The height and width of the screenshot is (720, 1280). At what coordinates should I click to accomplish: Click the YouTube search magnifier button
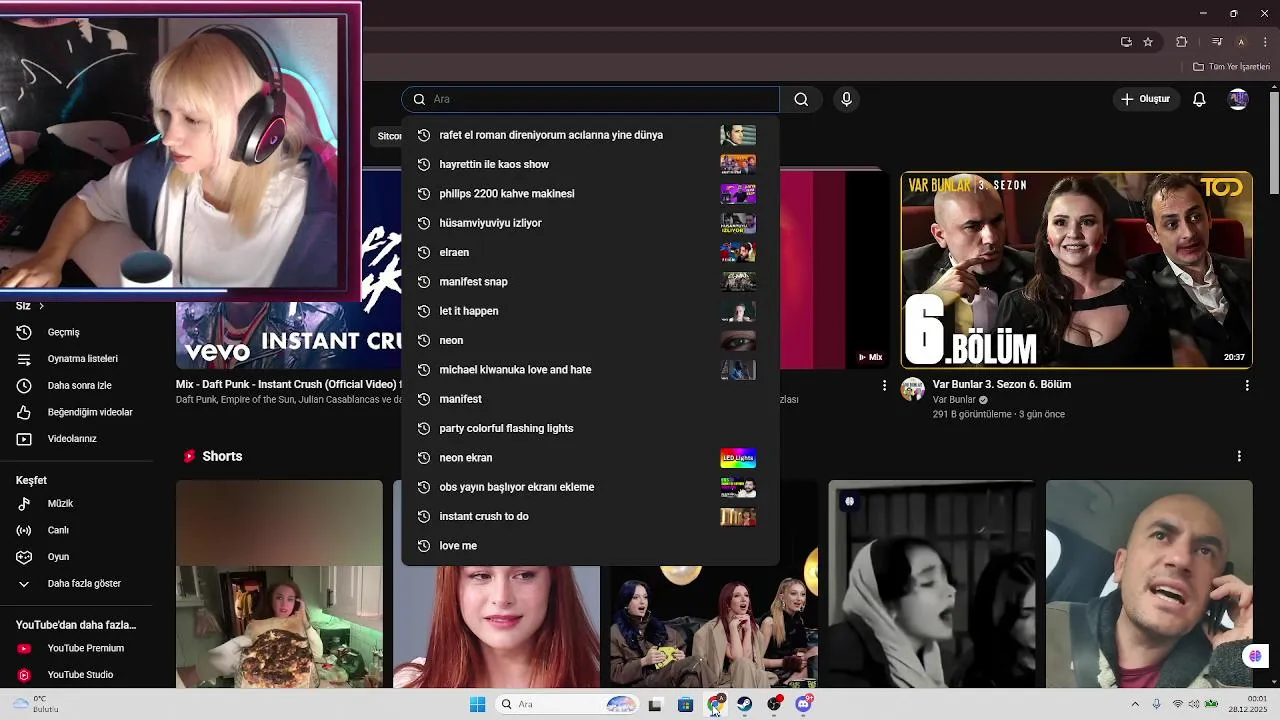point(801,99)
